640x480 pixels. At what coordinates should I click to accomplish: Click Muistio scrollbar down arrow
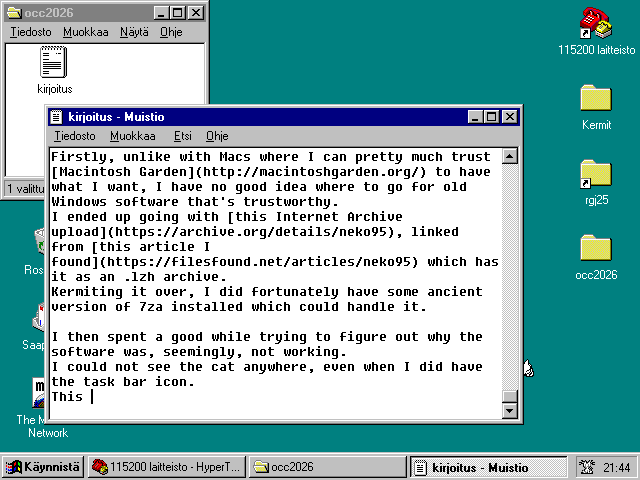[510, 411]
